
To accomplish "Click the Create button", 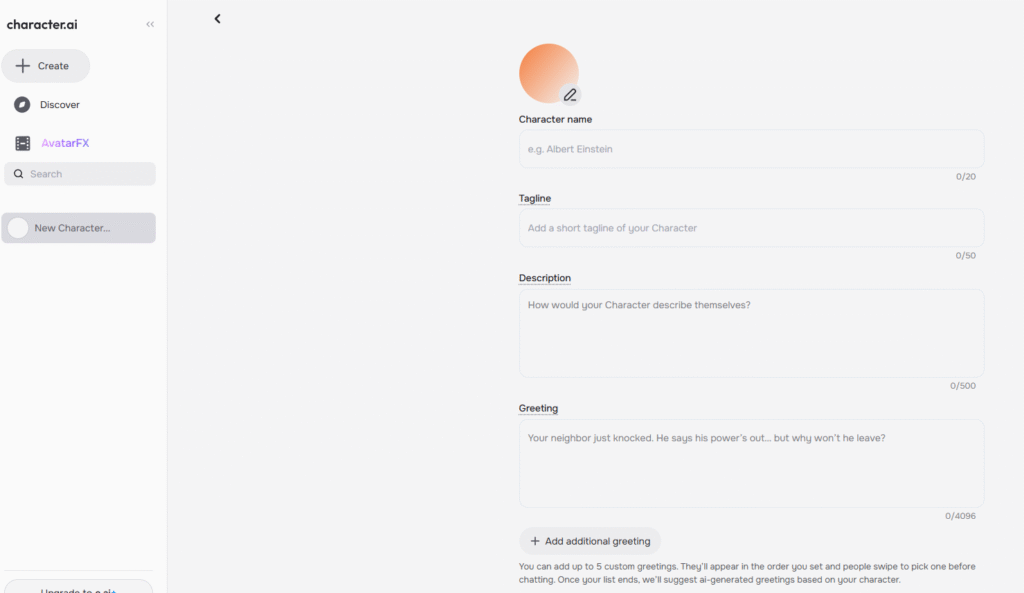I will tap(46, 66).
